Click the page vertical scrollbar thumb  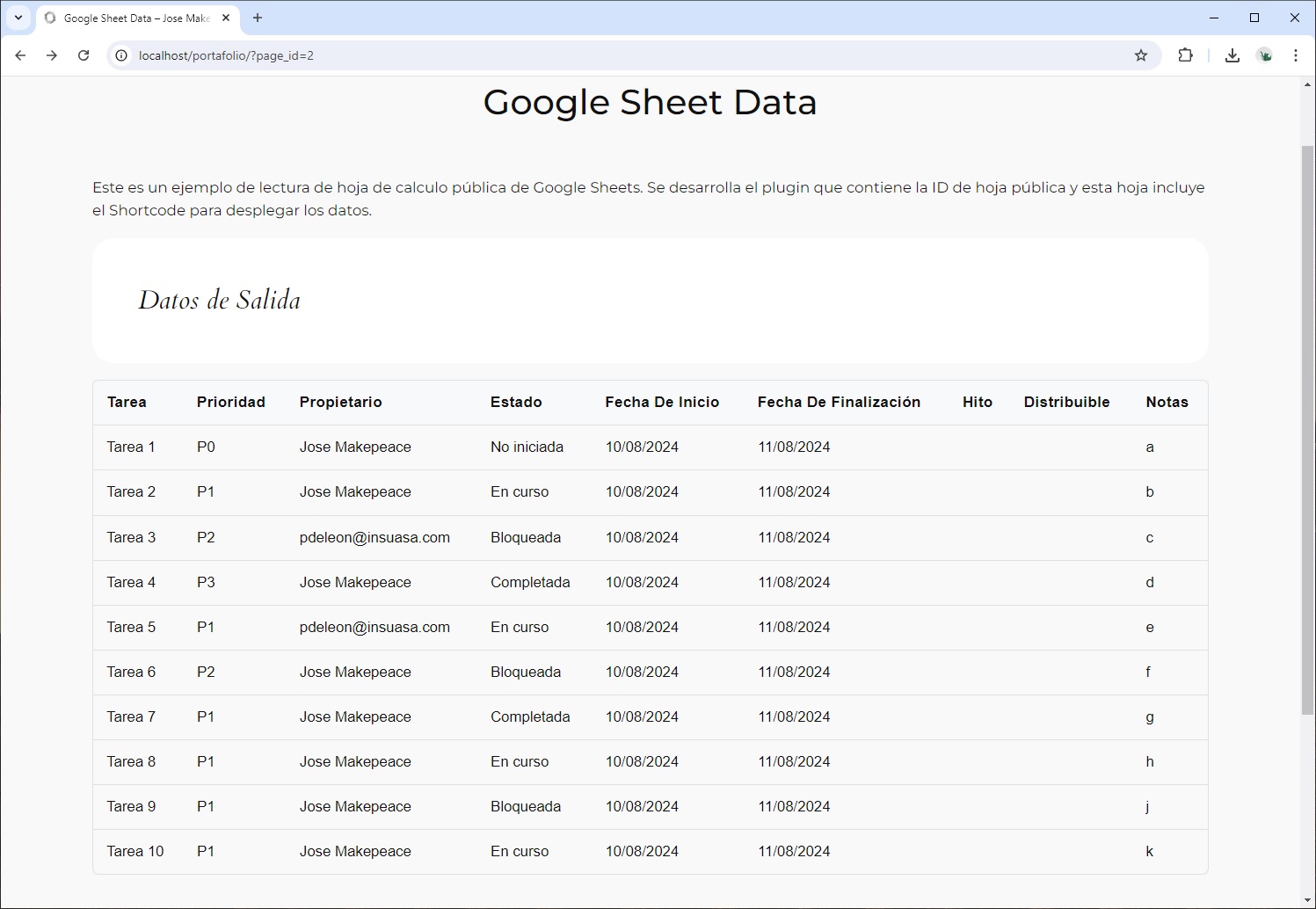[x=1307, y=430]
